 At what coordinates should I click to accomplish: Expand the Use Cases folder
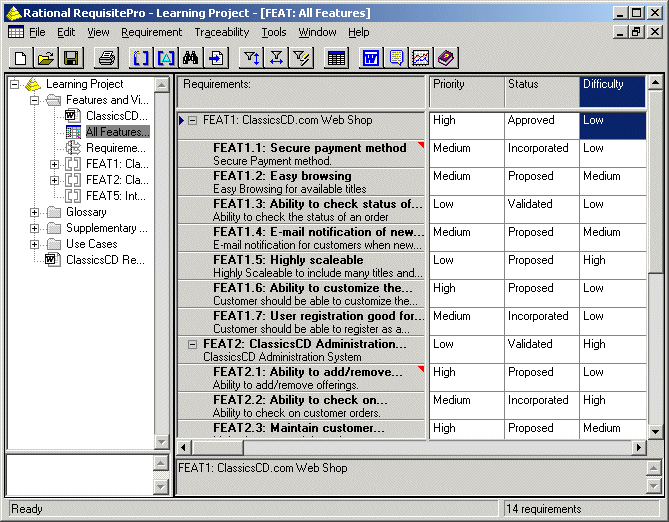click(x=35, y=244)
